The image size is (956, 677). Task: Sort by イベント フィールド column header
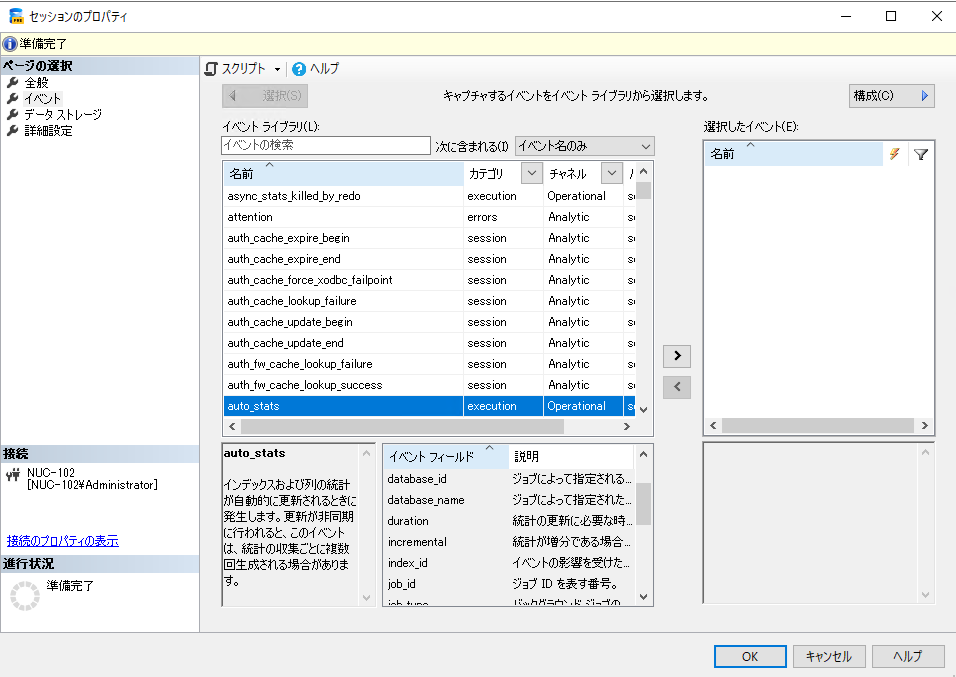[446, 456]
